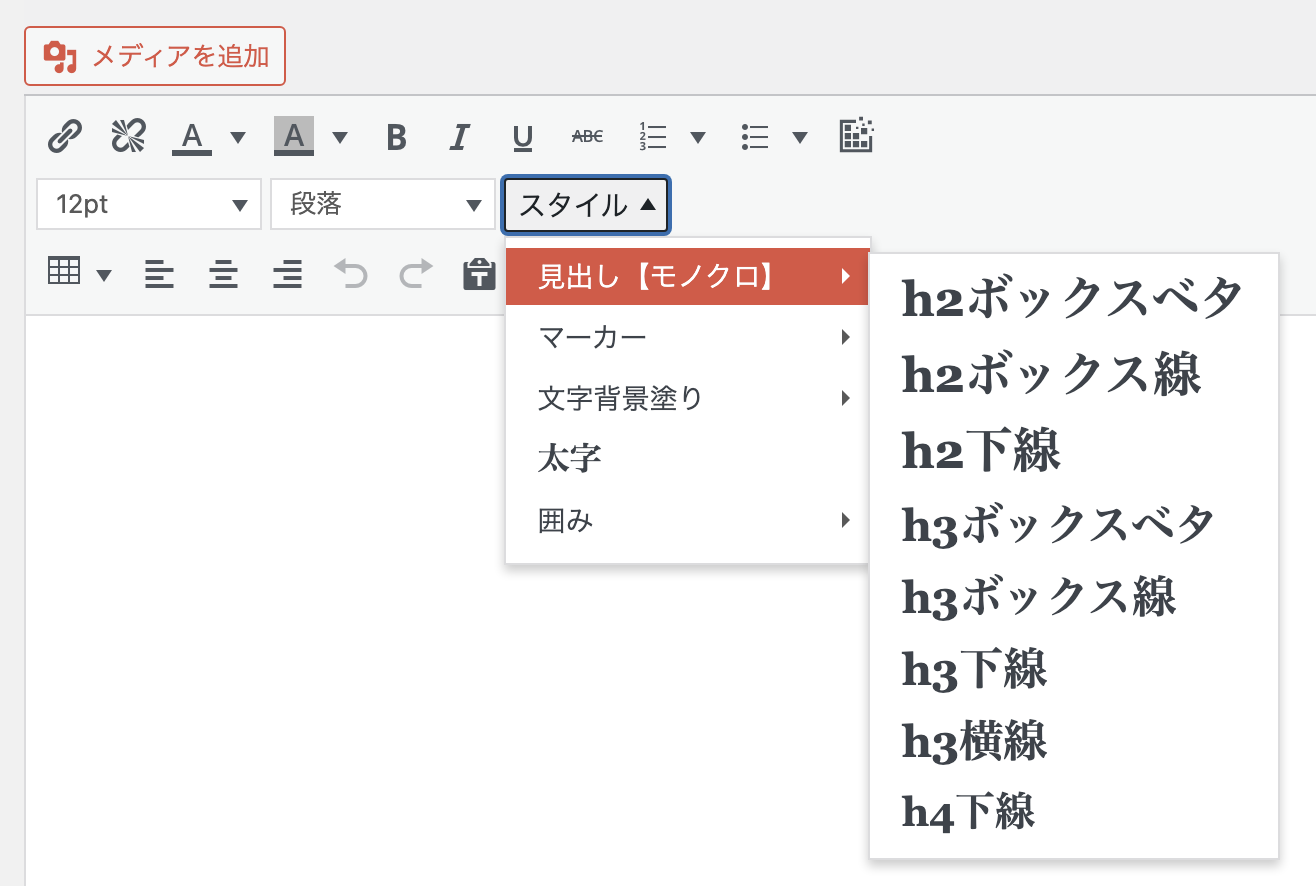
Task: Click the undo arrow icon
Action: 350,273
